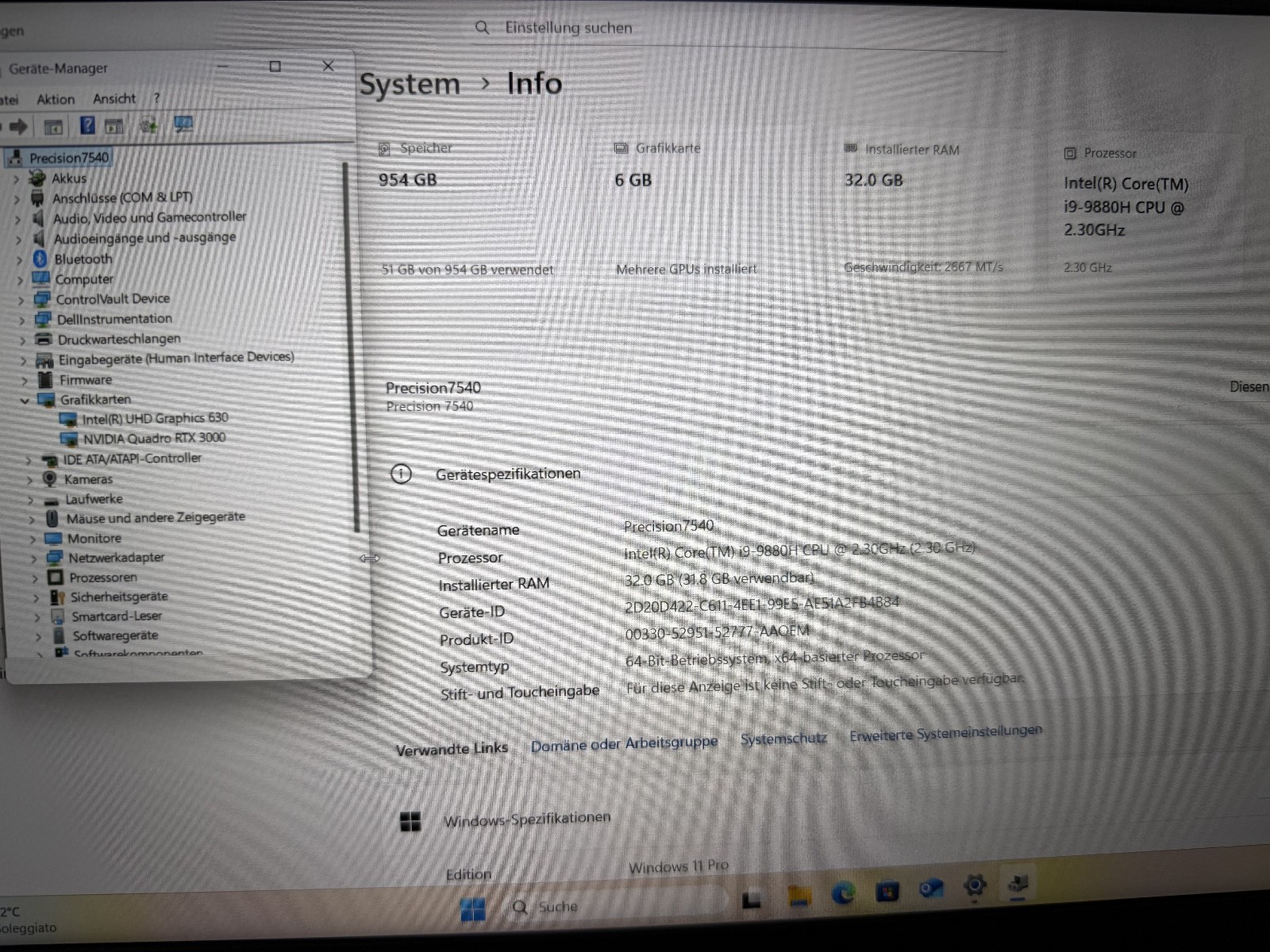The height and width of the screenshot is (952, 1270).
Task: Expand Audio, Video und Gamecontroller node
Action: pos(18,219)
